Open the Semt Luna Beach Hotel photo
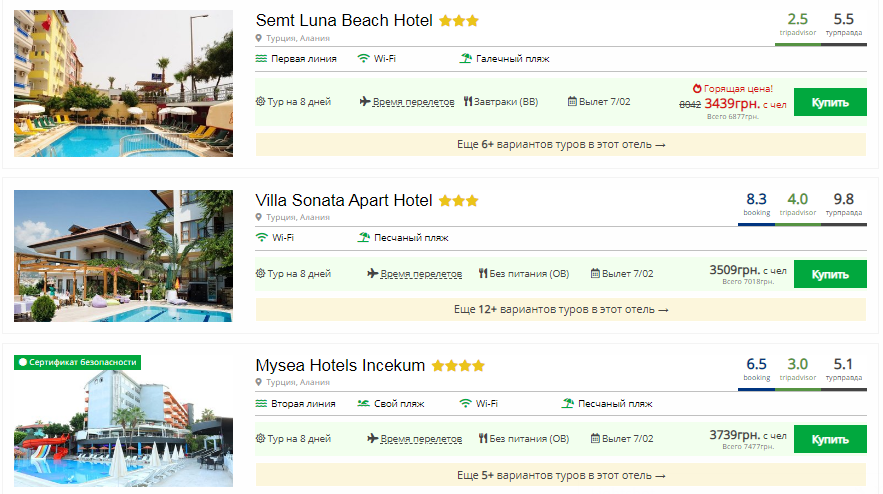The width and height of the screenshot is (883, 494). 123,83
